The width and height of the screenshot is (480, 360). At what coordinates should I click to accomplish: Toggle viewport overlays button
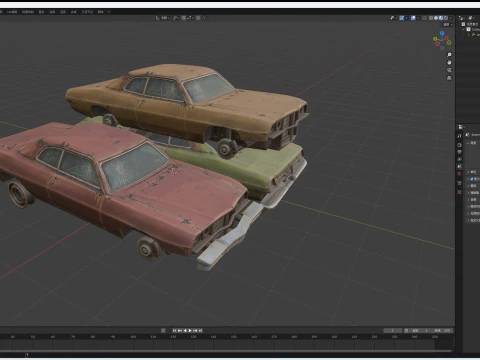click(x=413, y=18)
